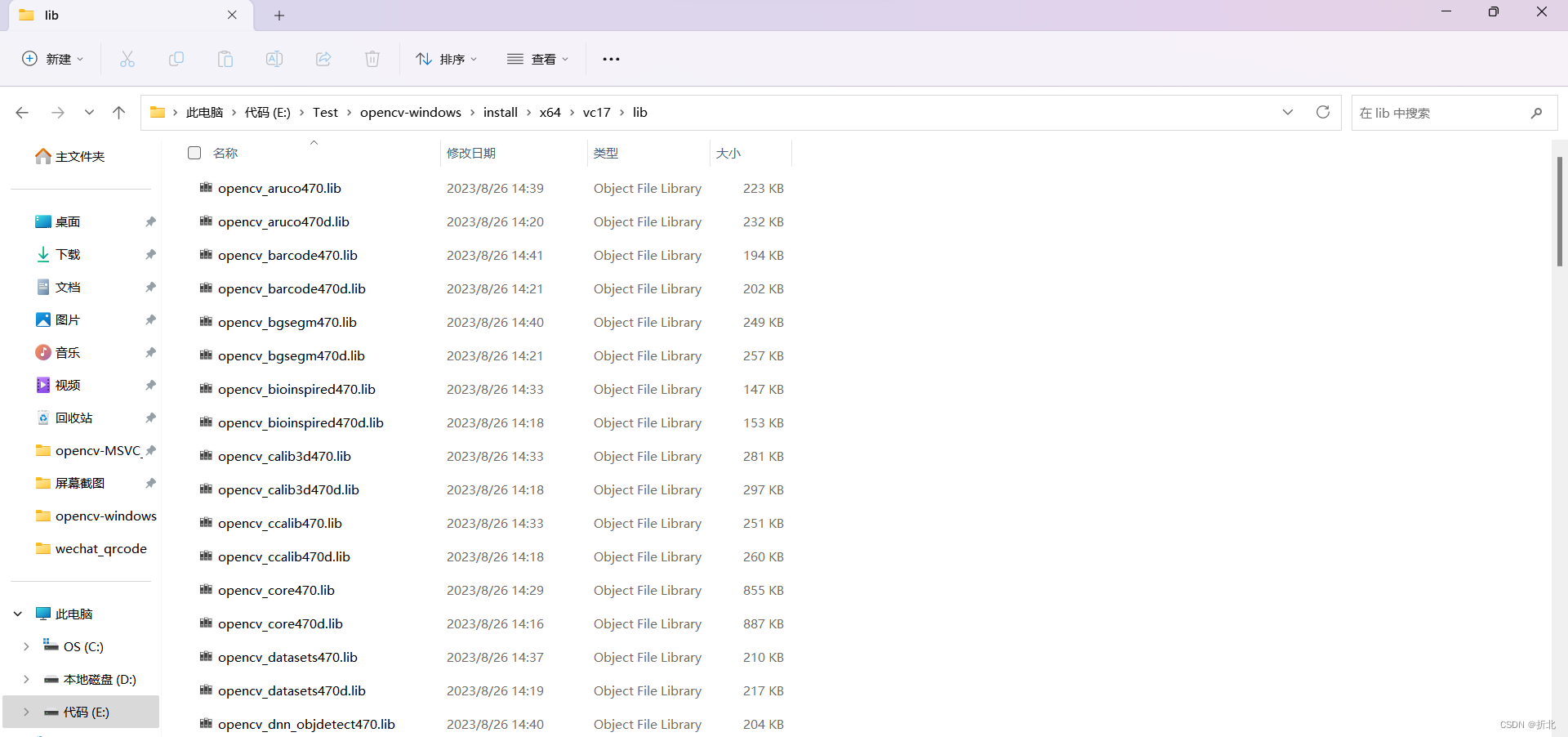Collapse the 此电脑 tree node

[18, 614]
